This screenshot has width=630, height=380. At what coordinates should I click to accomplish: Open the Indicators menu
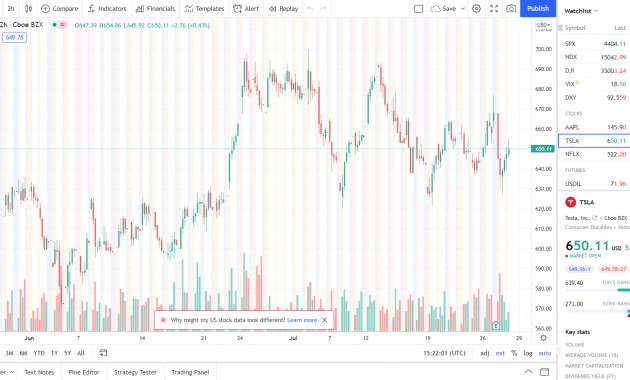107,8
